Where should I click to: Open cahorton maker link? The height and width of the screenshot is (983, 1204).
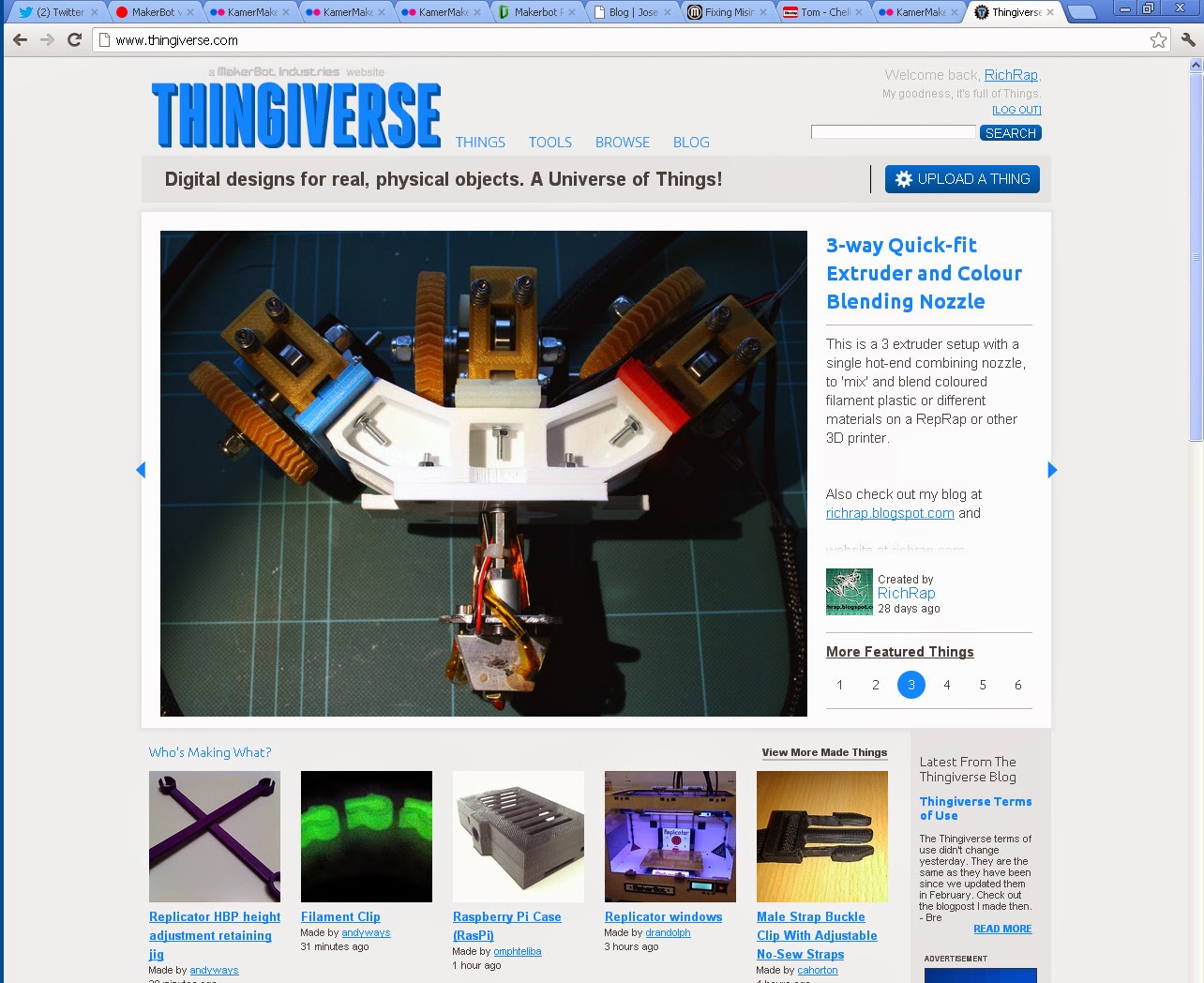[818, 970]
